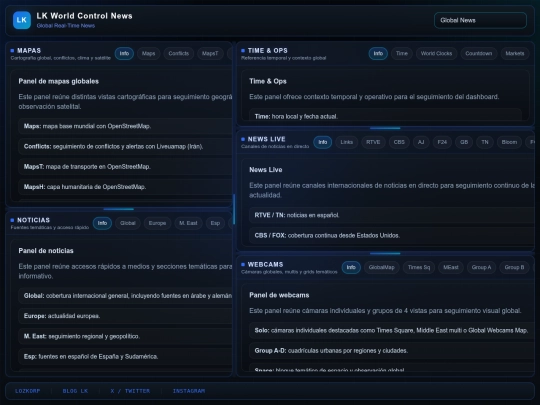This screenshot has height=405, width=540.
Task: Select the Group A webcams tab
Action: 481,267
